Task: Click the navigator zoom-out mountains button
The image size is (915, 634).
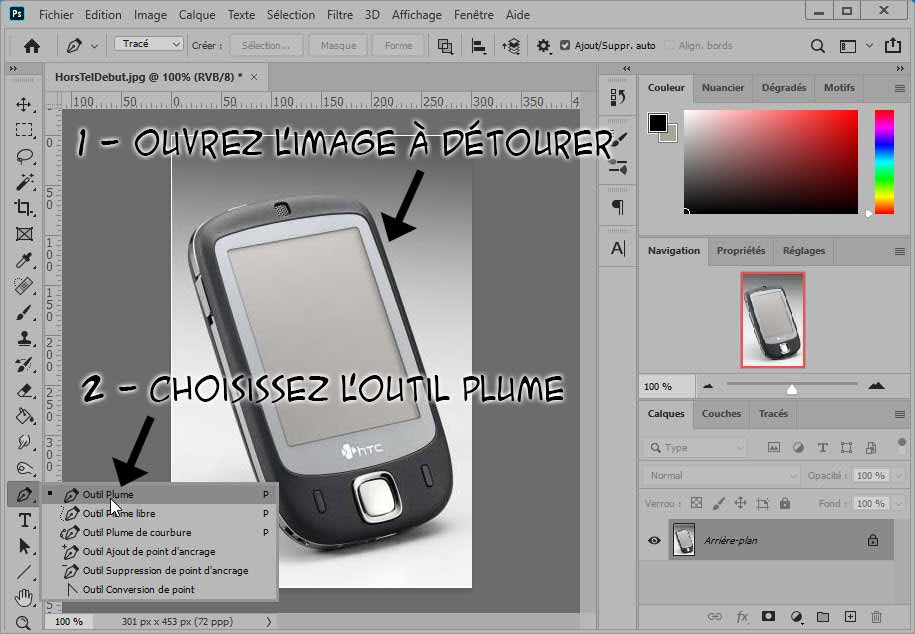Action: tap(708, 386)
